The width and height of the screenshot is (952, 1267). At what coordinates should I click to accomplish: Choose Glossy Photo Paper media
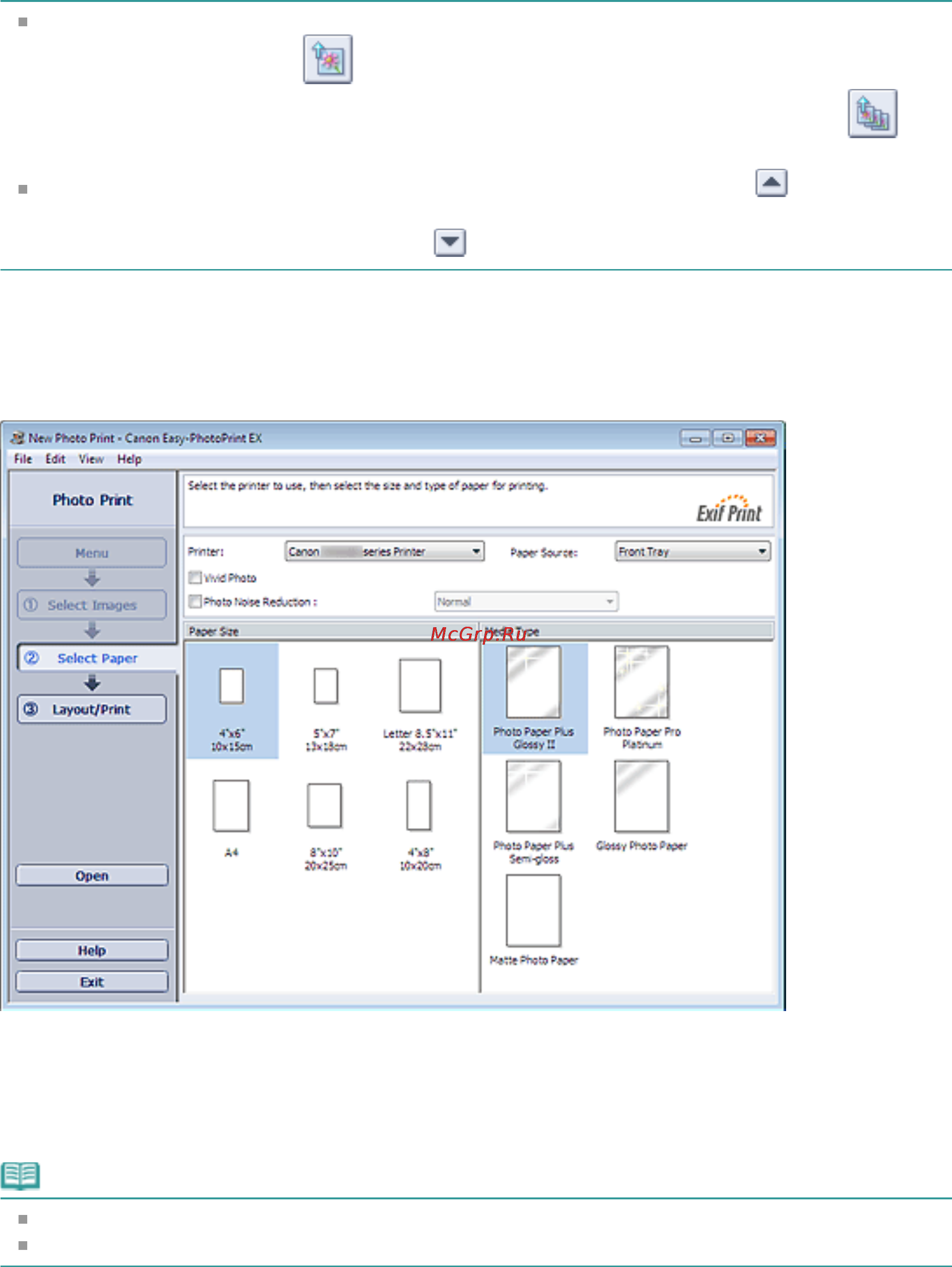coord(642,806)
